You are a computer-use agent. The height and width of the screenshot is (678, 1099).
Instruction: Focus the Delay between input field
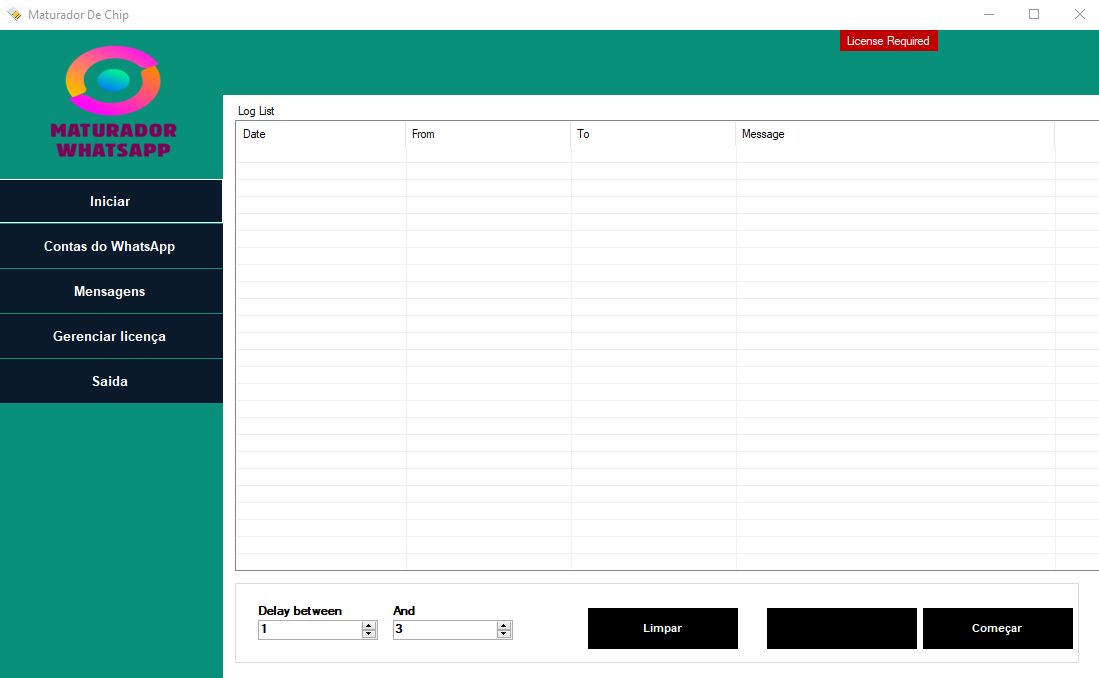[310, 630]
